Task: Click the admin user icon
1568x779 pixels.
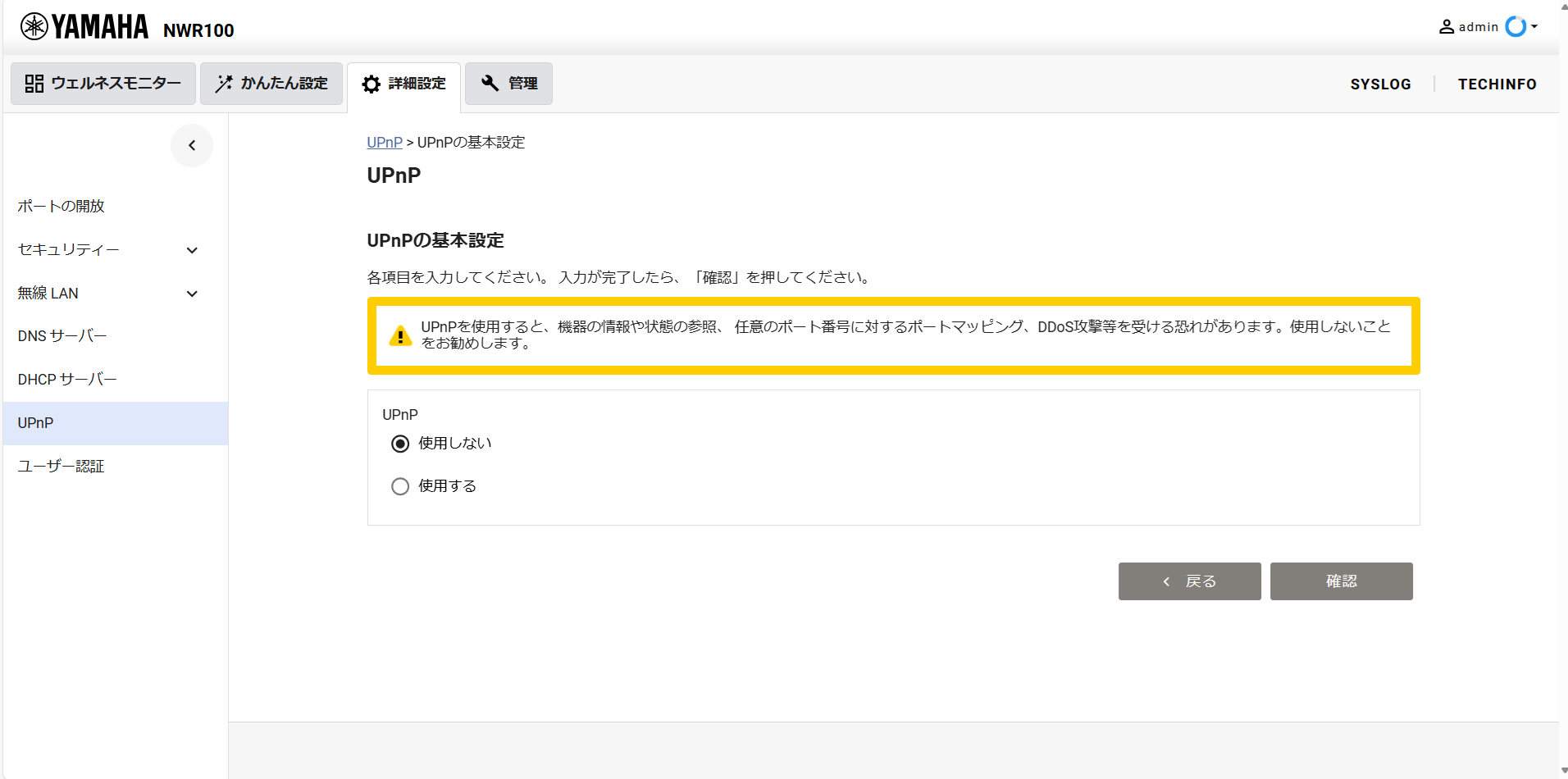Action: click(1446, 26)
